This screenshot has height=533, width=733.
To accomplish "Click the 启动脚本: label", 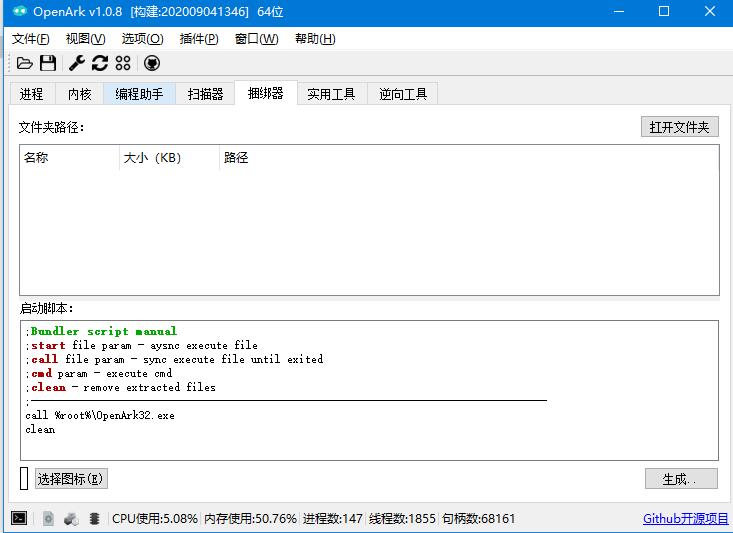I will coord(46,308).
